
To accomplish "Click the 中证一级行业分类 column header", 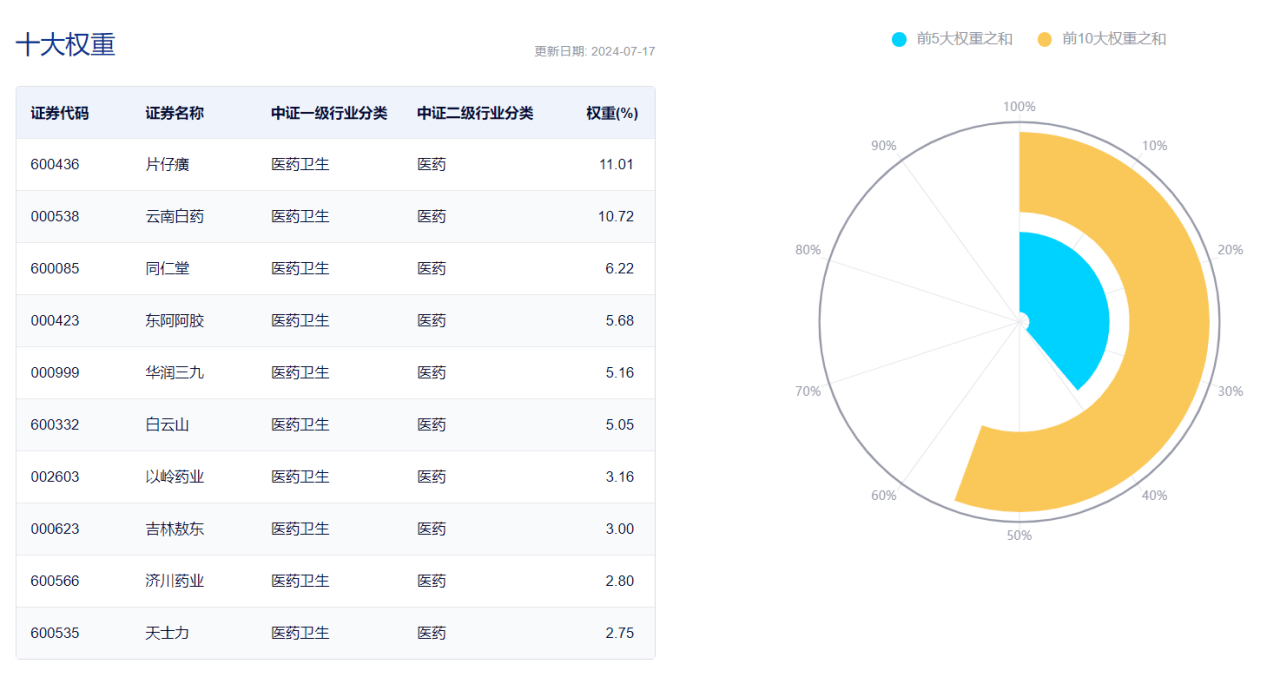I will (x=329, y=113).
